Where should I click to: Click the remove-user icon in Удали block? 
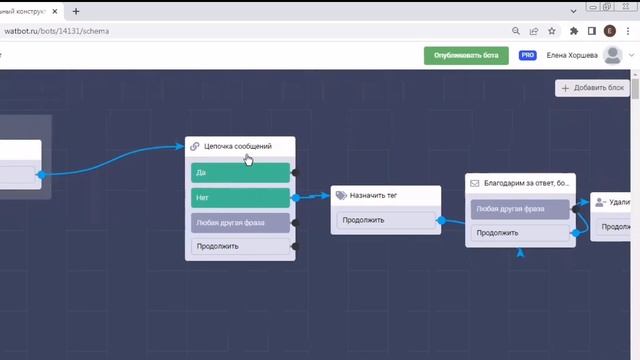coord(600,202)
